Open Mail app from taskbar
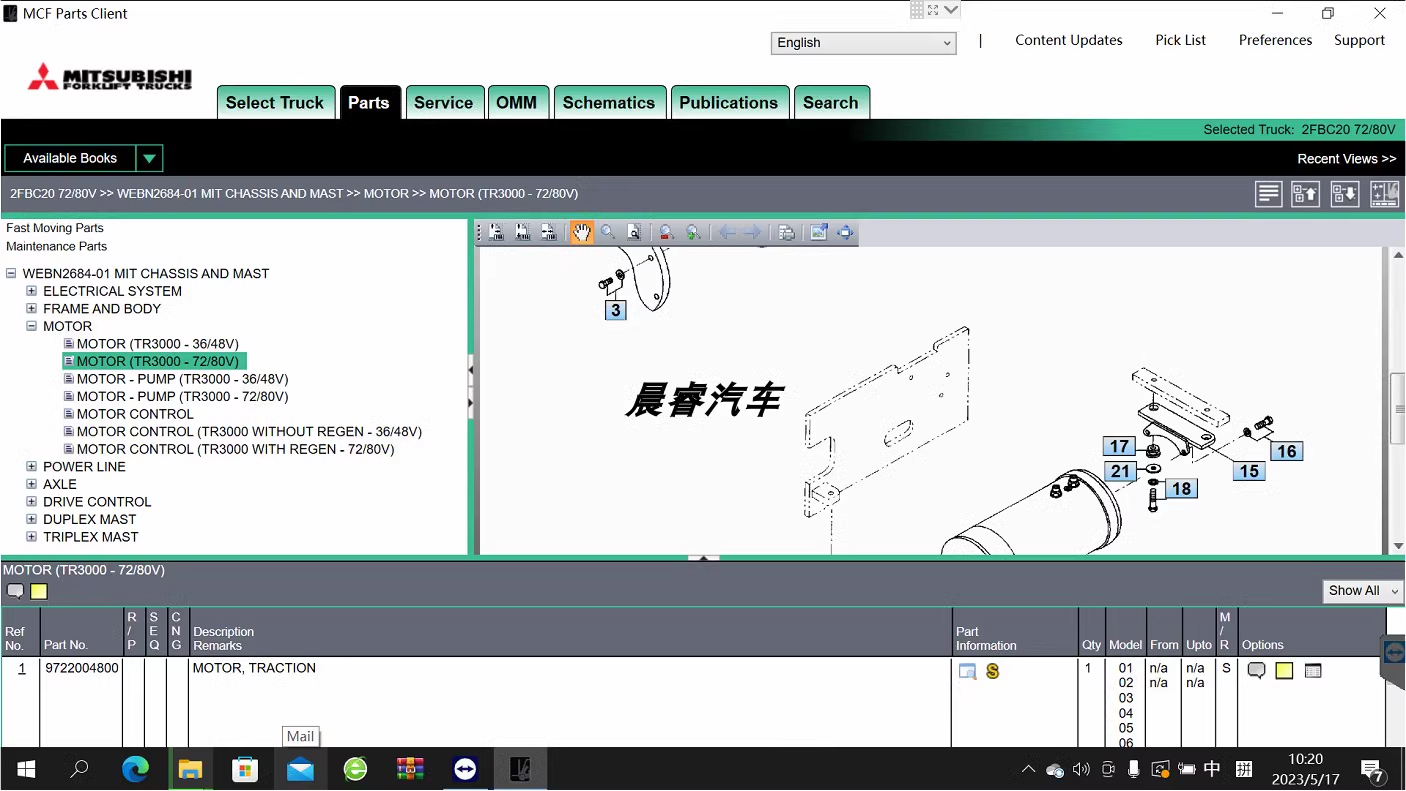 [300, 769]
